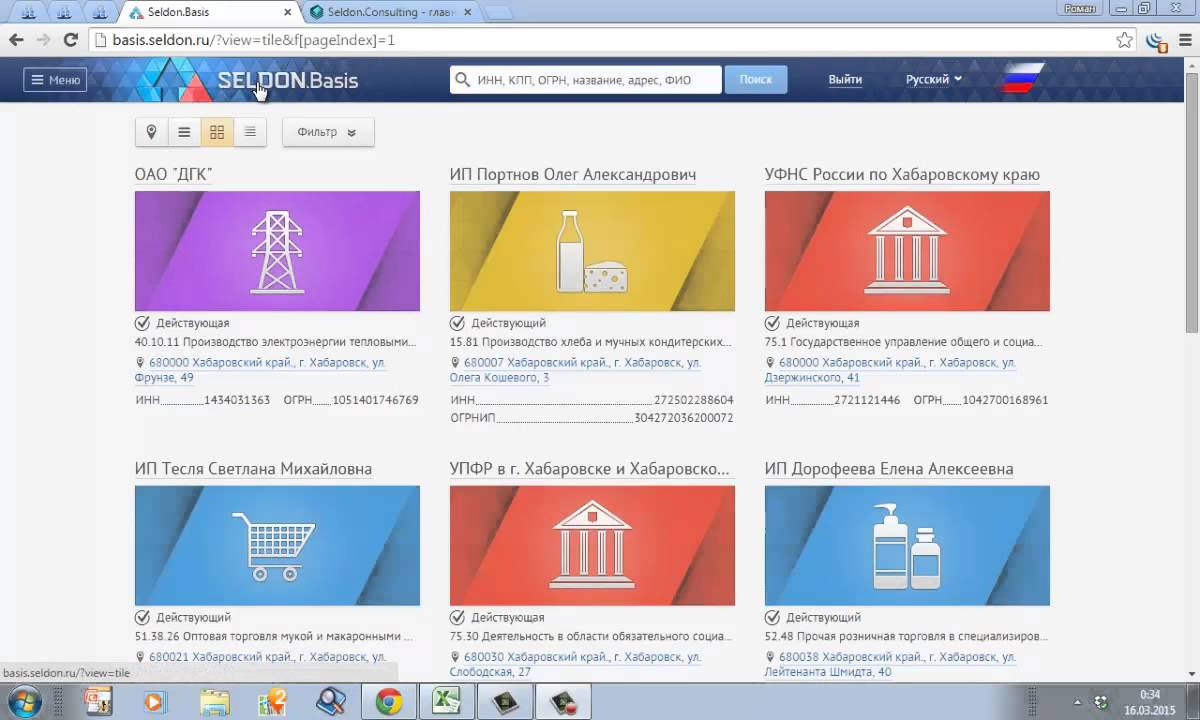Open ОАО "ДГК" company title
1200x720 pixels.
[174, 175]
